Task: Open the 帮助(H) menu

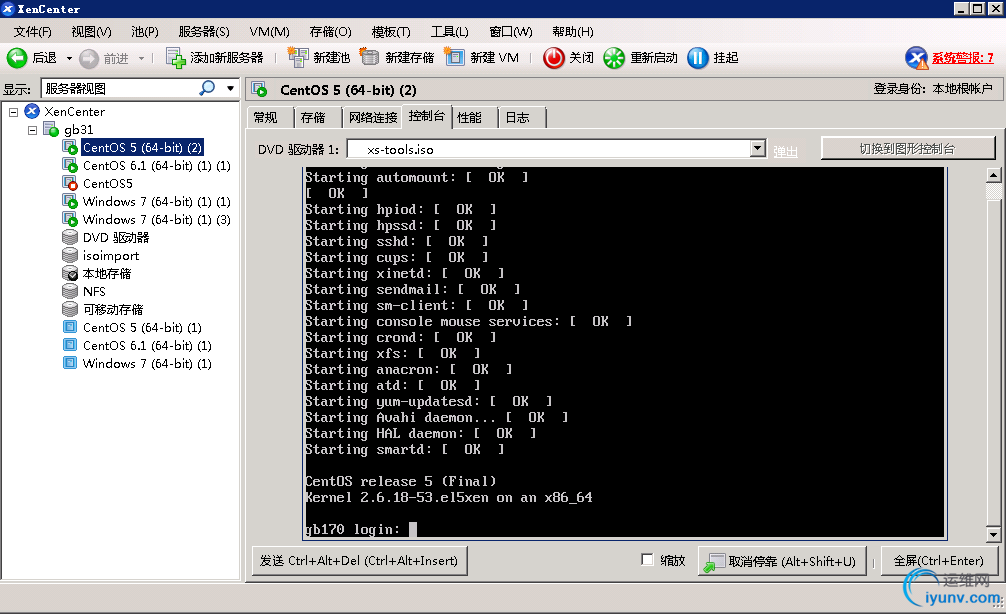Action: tap(572, 31)
